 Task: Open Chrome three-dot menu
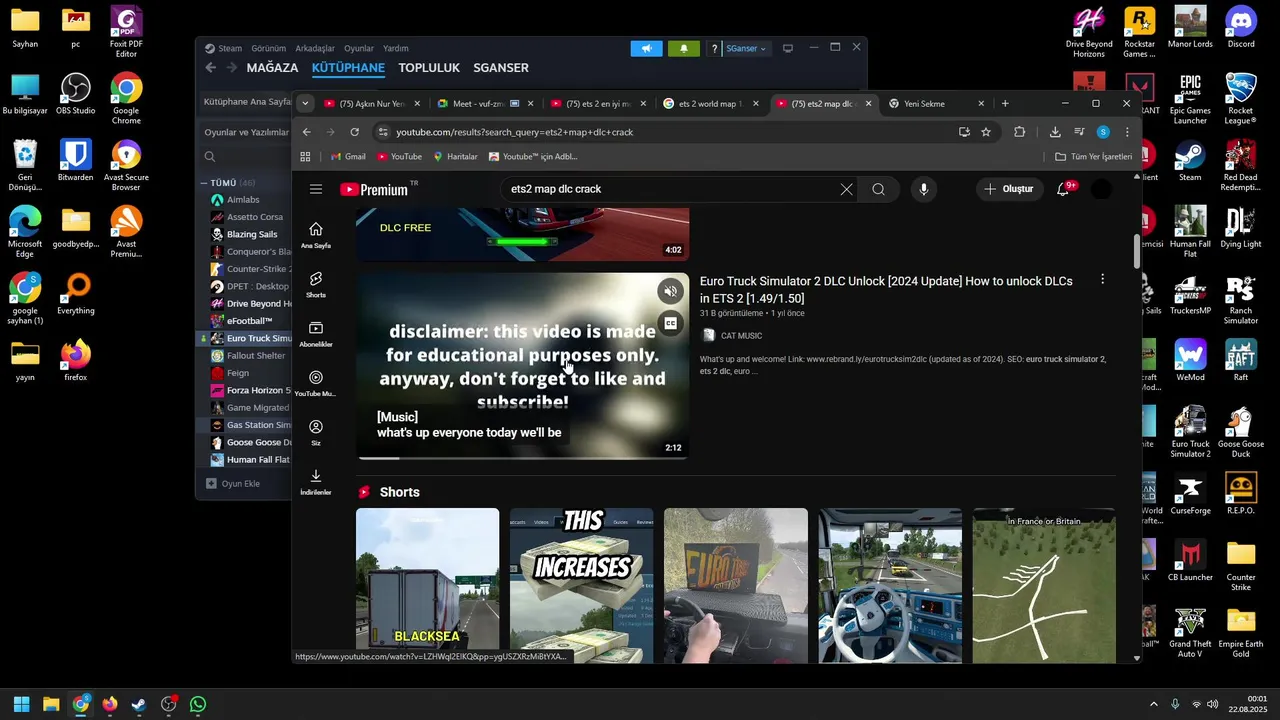(x=1127, y=132)
